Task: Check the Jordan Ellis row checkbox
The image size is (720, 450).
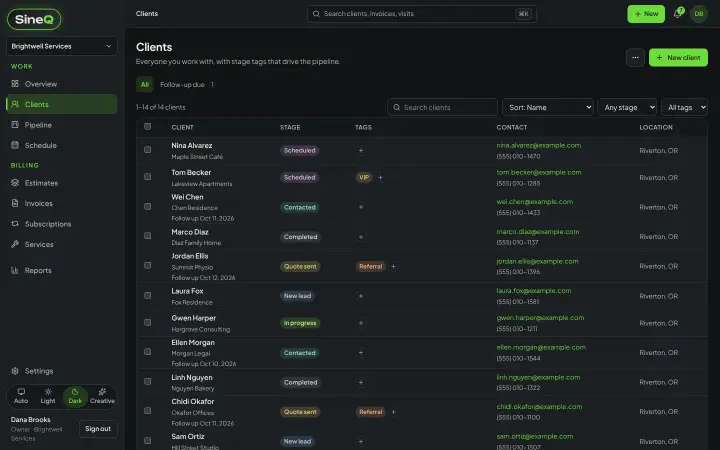Action: click(x=147, y=265)
